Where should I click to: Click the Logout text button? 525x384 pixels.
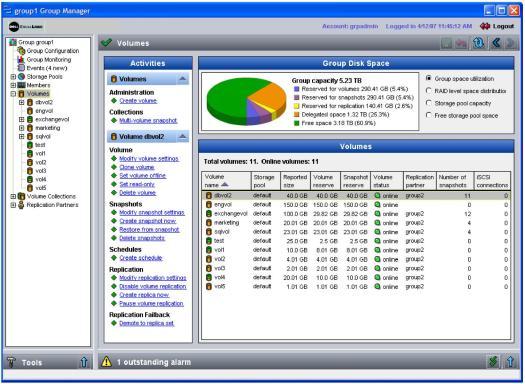pos(503,26)
